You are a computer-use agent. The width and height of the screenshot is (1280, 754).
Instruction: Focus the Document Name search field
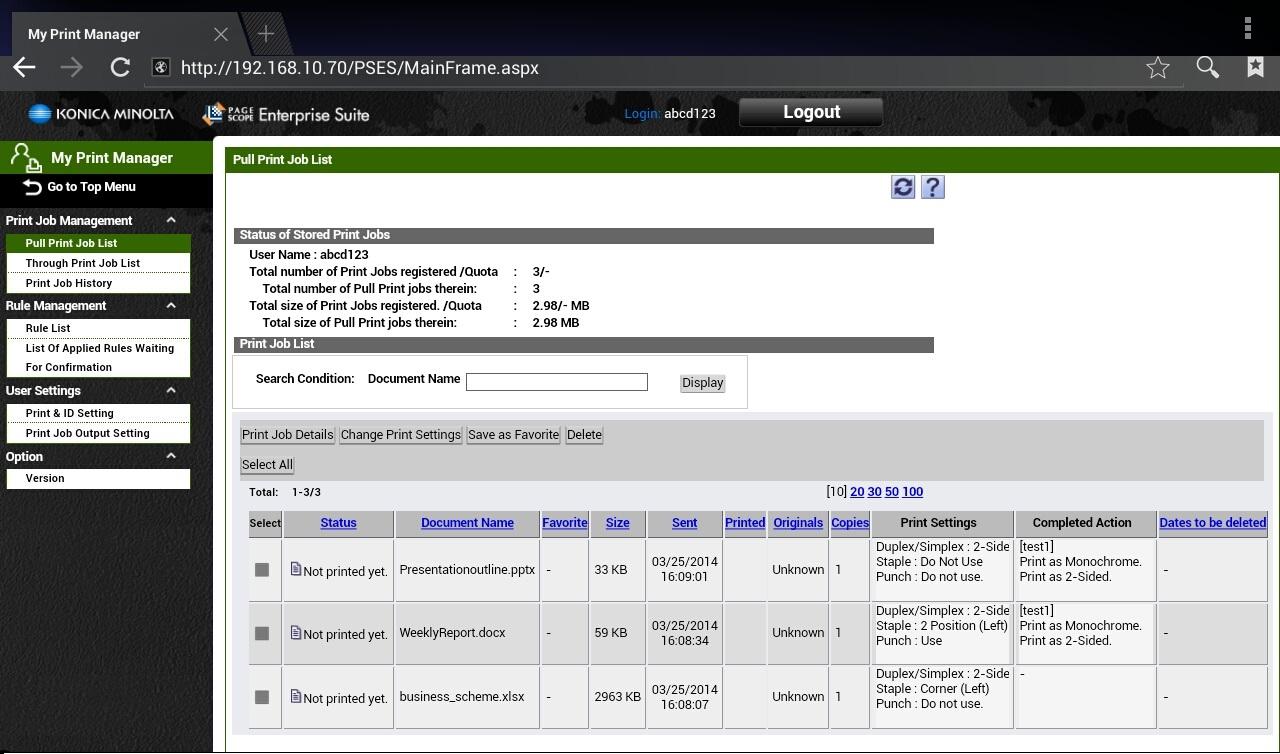[557, 382]
